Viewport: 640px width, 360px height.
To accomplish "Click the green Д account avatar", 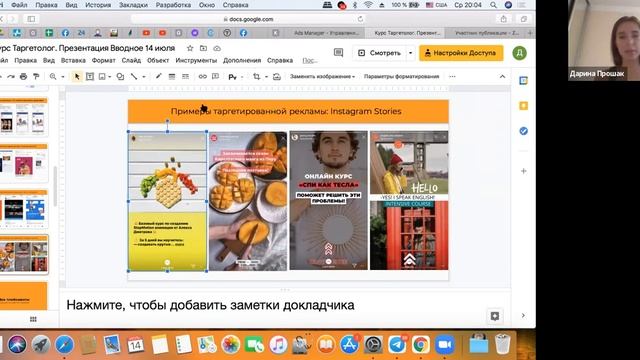I will (x=520, y=53).
